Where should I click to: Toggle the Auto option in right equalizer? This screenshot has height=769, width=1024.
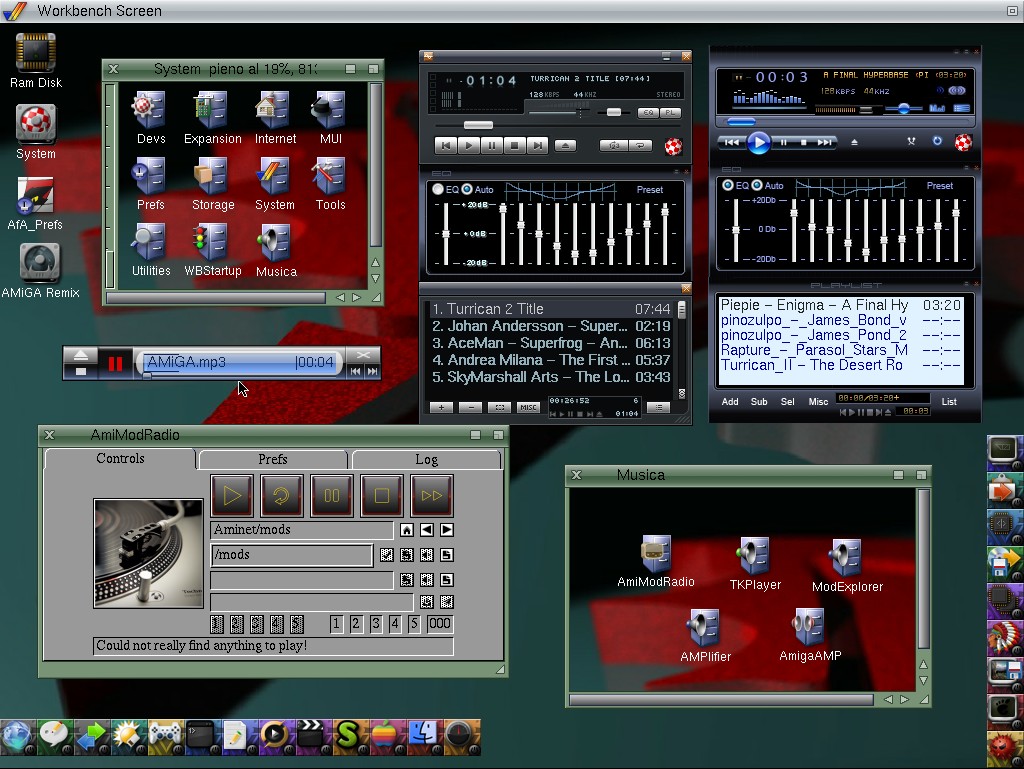(757, 186)
